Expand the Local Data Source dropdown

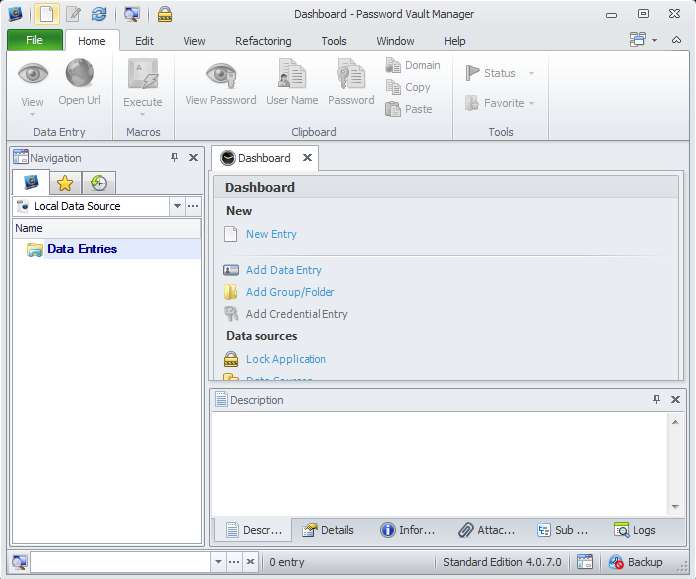point(177,206)
